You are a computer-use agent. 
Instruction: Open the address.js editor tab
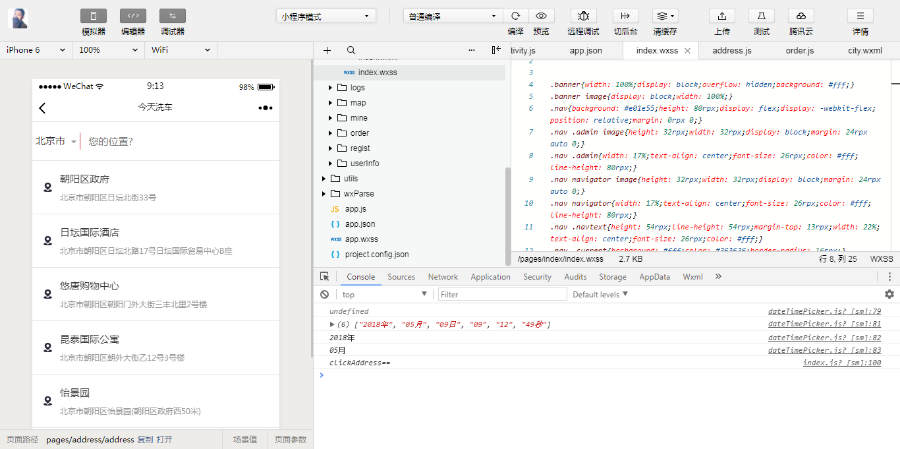[732, 49]
